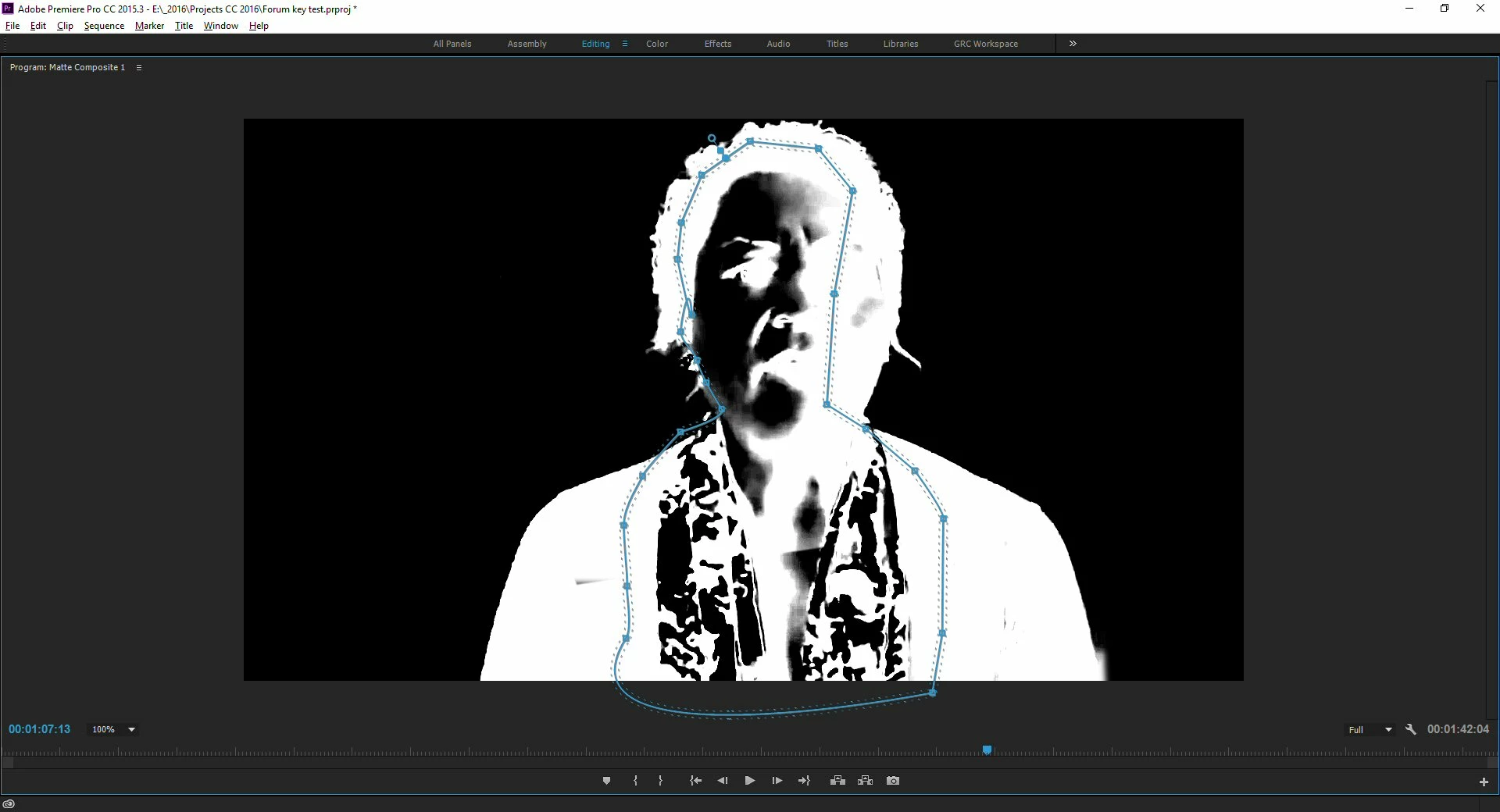Click the Mark Out bracket button

(x=661, y=781)
